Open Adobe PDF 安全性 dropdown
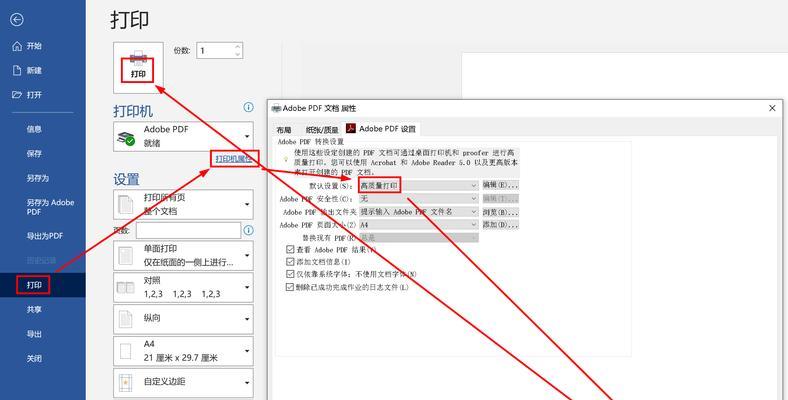This screenshot has height=400, width=788. pyautogui.click(x=418, y=199)
